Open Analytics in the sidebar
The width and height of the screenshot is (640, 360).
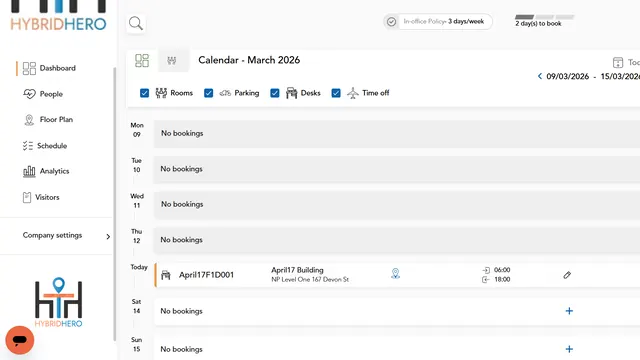coord(54,171)
